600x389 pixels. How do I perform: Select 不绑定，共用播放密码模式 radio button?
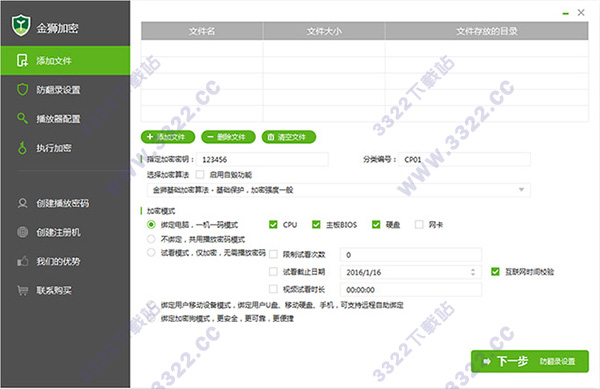click(x=151, y=239)
